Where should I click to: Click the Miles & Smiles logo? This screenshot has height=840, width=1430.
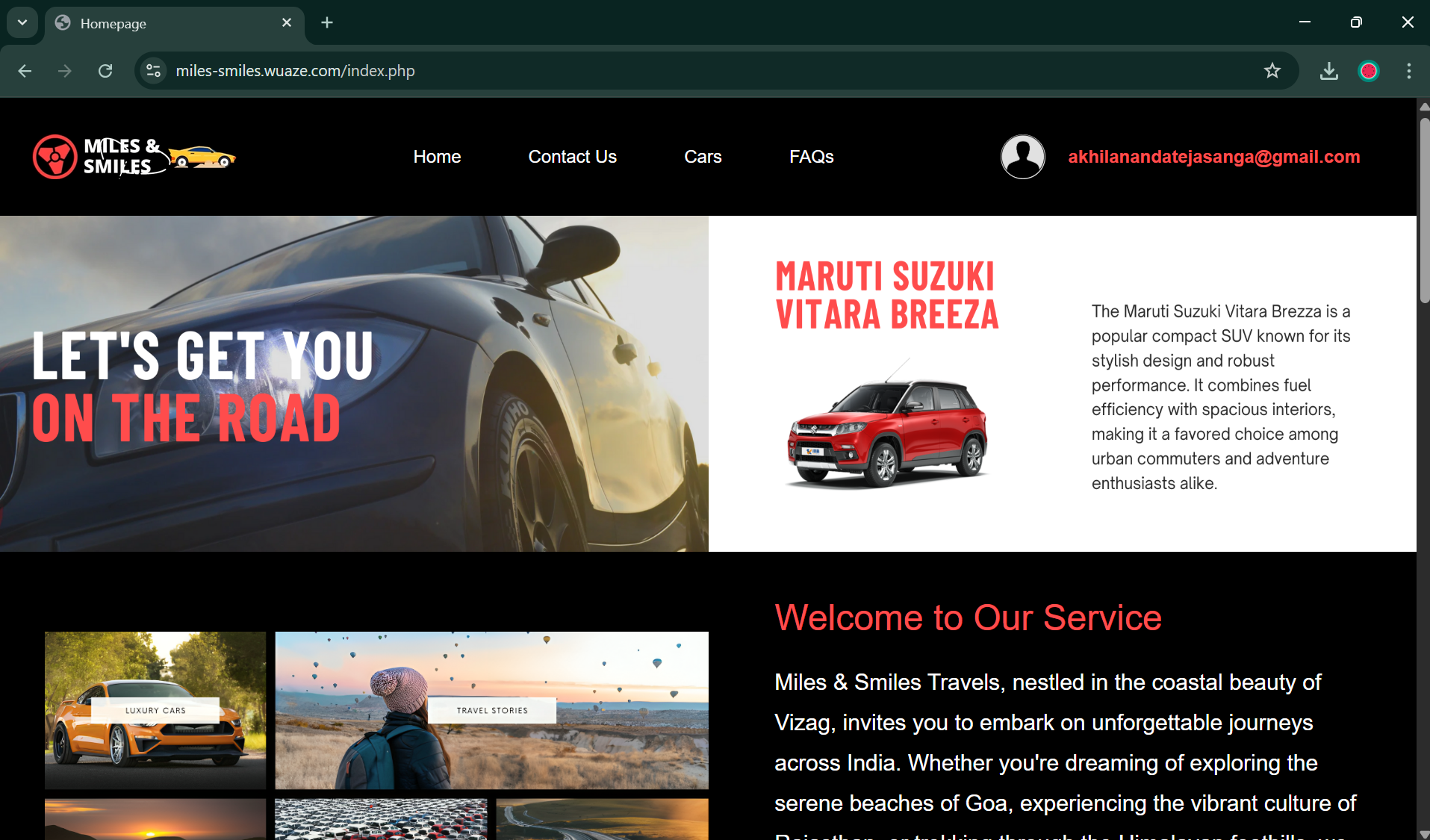coord(134,157)
